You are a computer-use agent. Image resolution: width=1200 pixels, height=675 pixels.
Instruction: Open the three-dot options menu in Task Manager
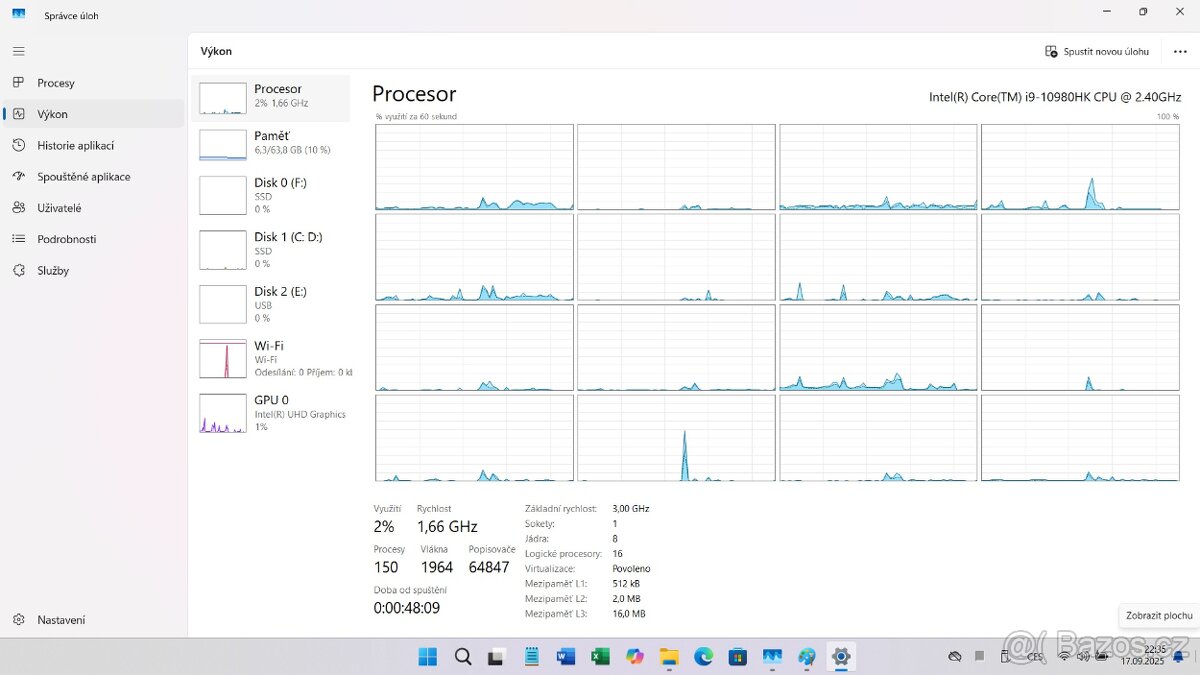pyautogui.click(x=1178, y=51)
